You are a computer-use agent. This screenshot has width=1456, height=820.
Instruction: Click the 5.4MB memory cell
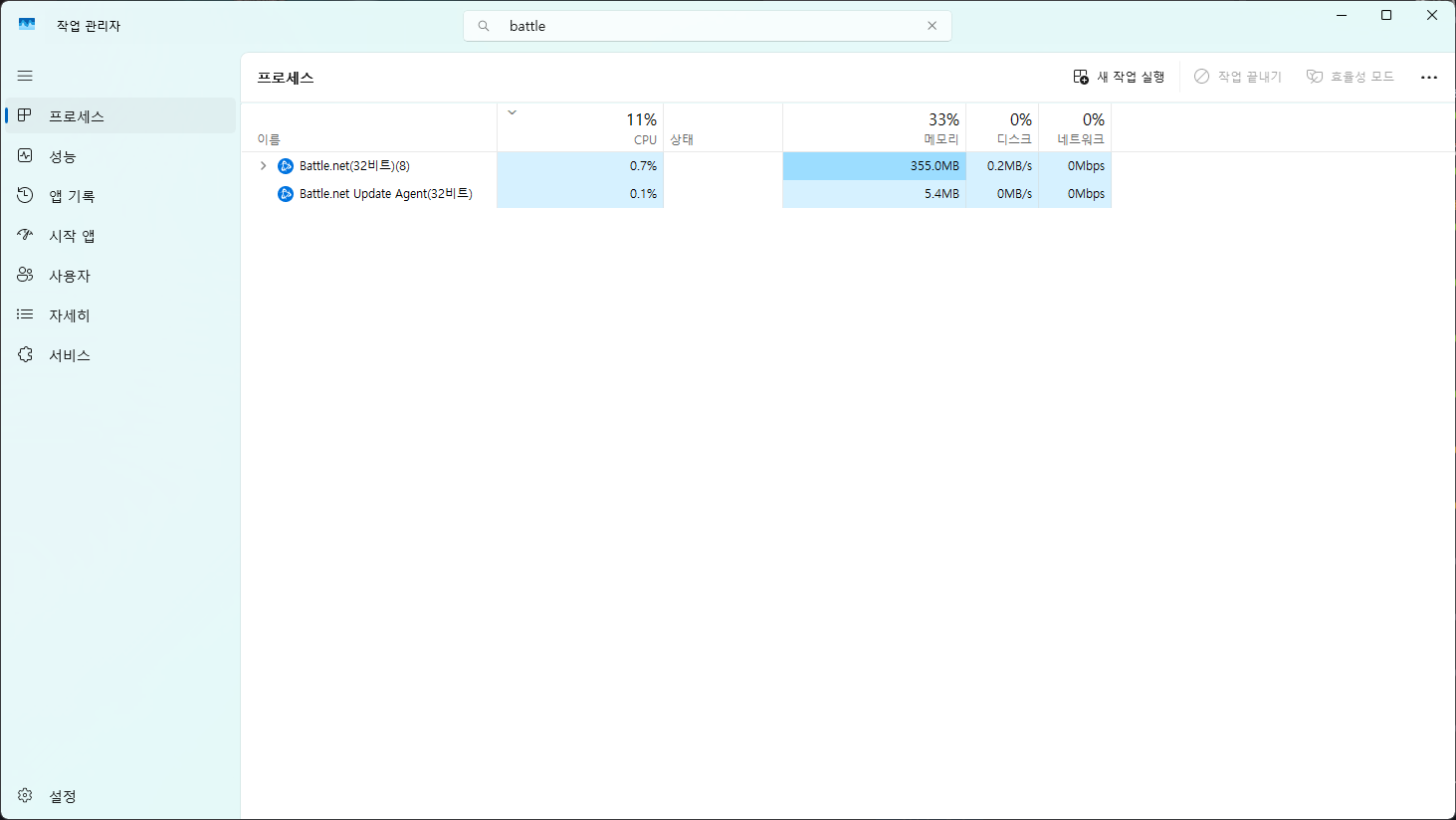pyautogui.click(x=875, y=194)
